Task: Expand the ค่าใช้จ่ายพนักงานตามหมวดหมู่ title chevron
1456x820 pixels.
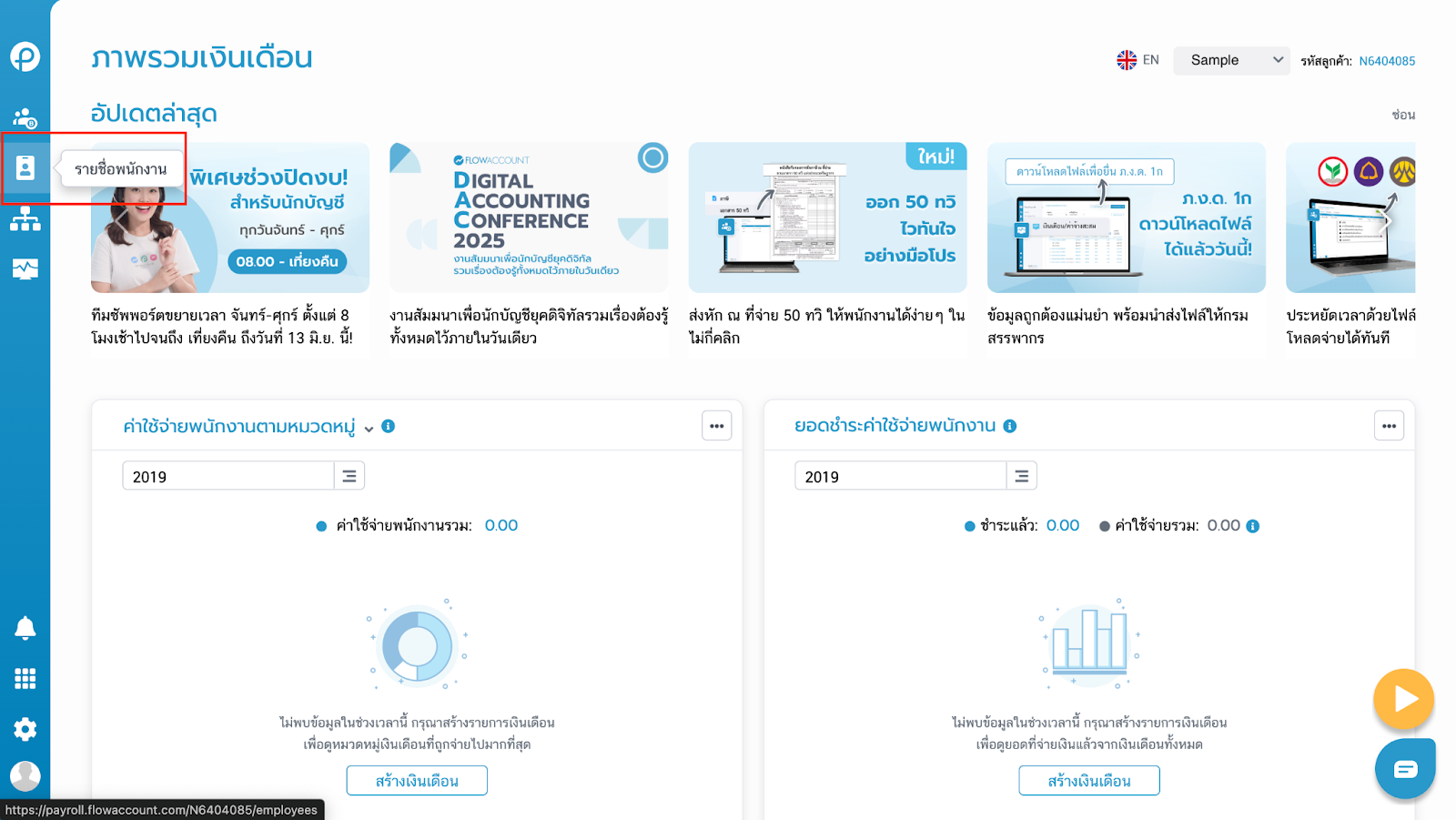Action: 369,429
